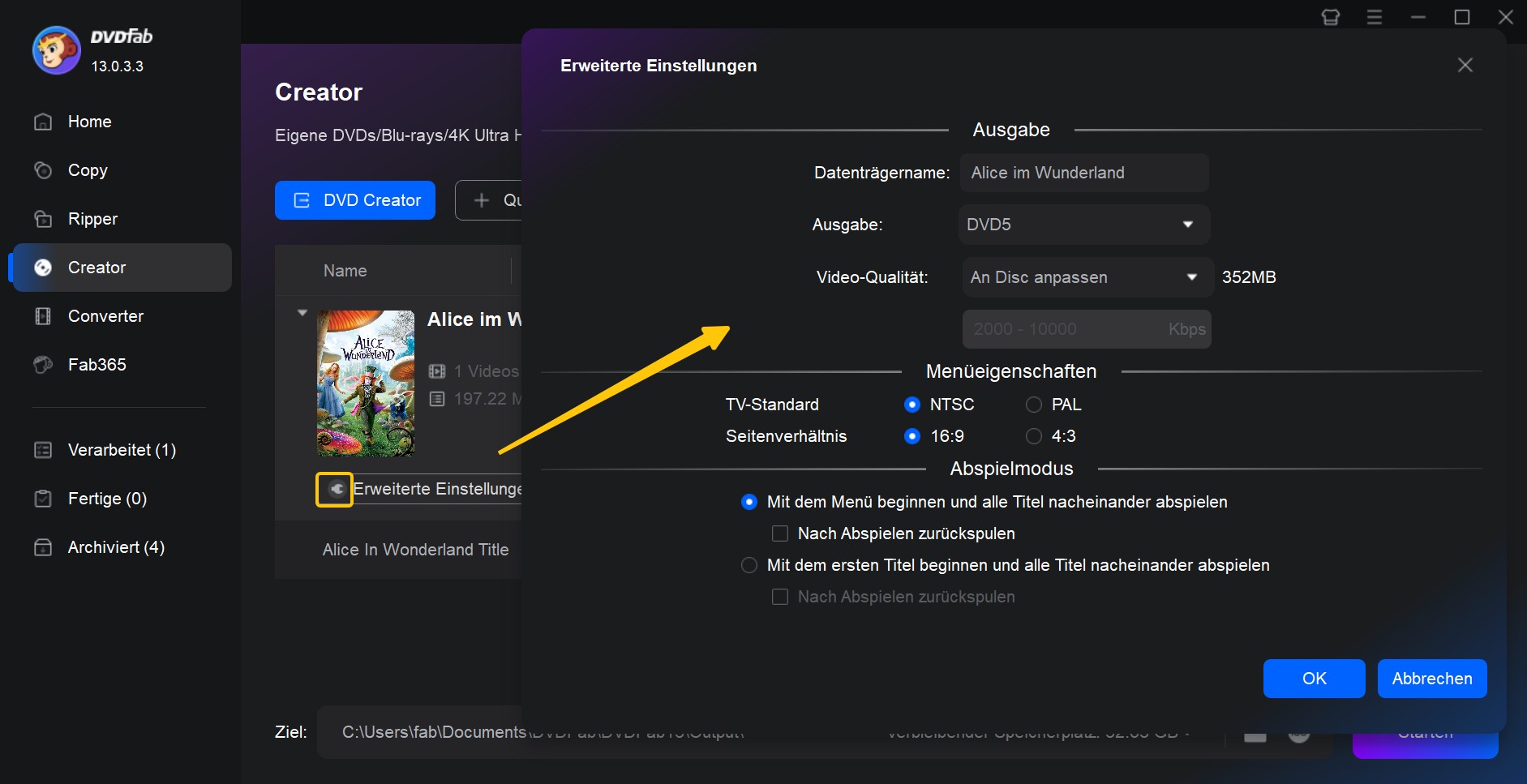The height and width of the screenshot is (784, 1527).
Task: Select Mit dem ersten Titel beginnen option
Action: tap(749, 565)
